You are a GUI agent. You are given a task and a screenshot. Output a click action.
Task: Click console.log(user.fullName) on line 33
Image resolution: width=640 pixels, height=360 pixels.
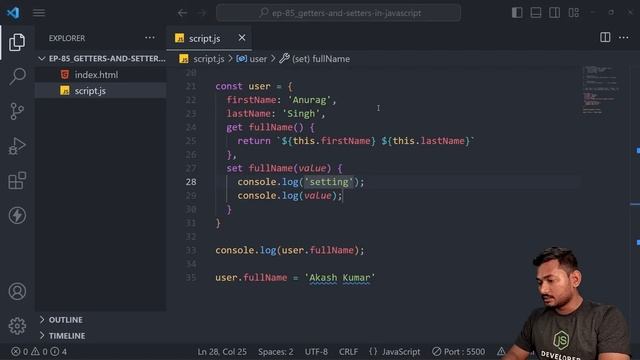[x=290, y=250]
